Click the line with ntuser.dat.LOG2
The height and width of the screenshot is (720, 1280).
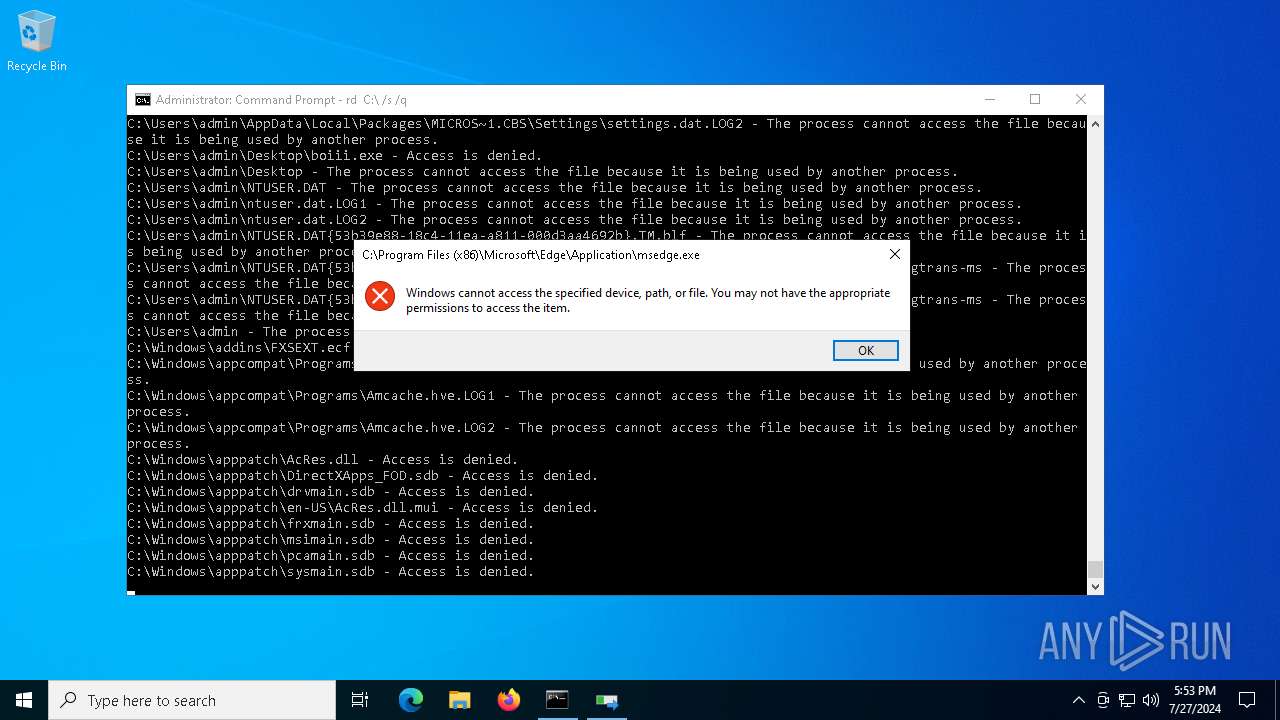(x=575, y=220)
